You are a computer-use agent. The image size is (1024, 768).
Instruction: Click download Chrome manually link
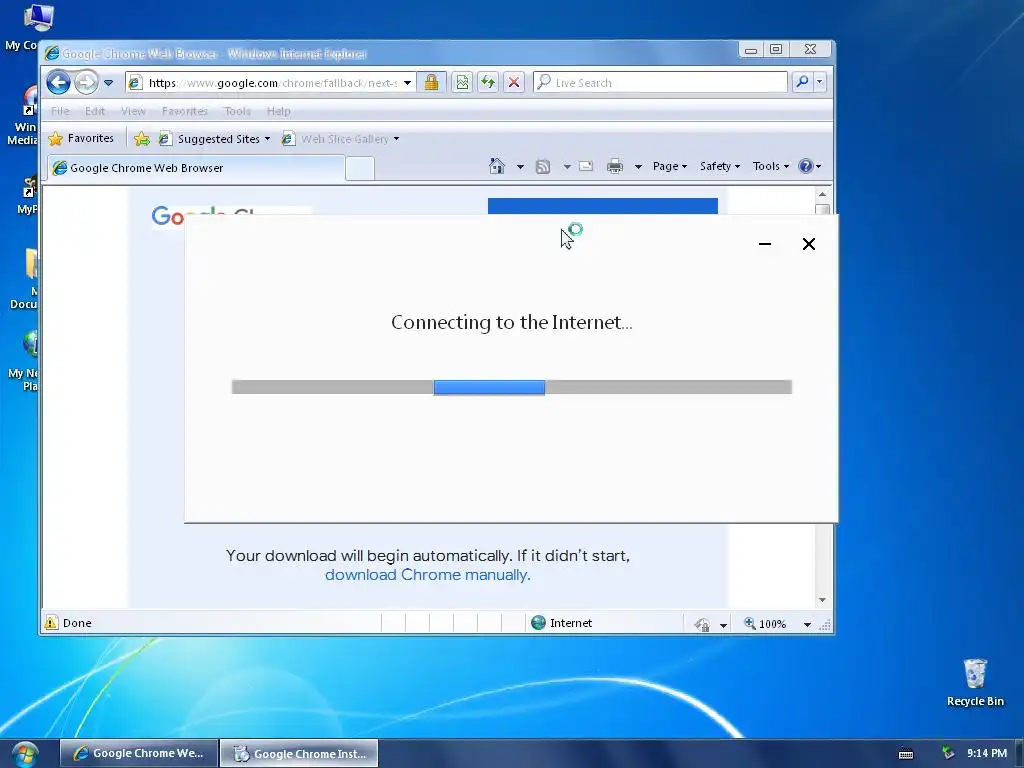click(428, 575)
